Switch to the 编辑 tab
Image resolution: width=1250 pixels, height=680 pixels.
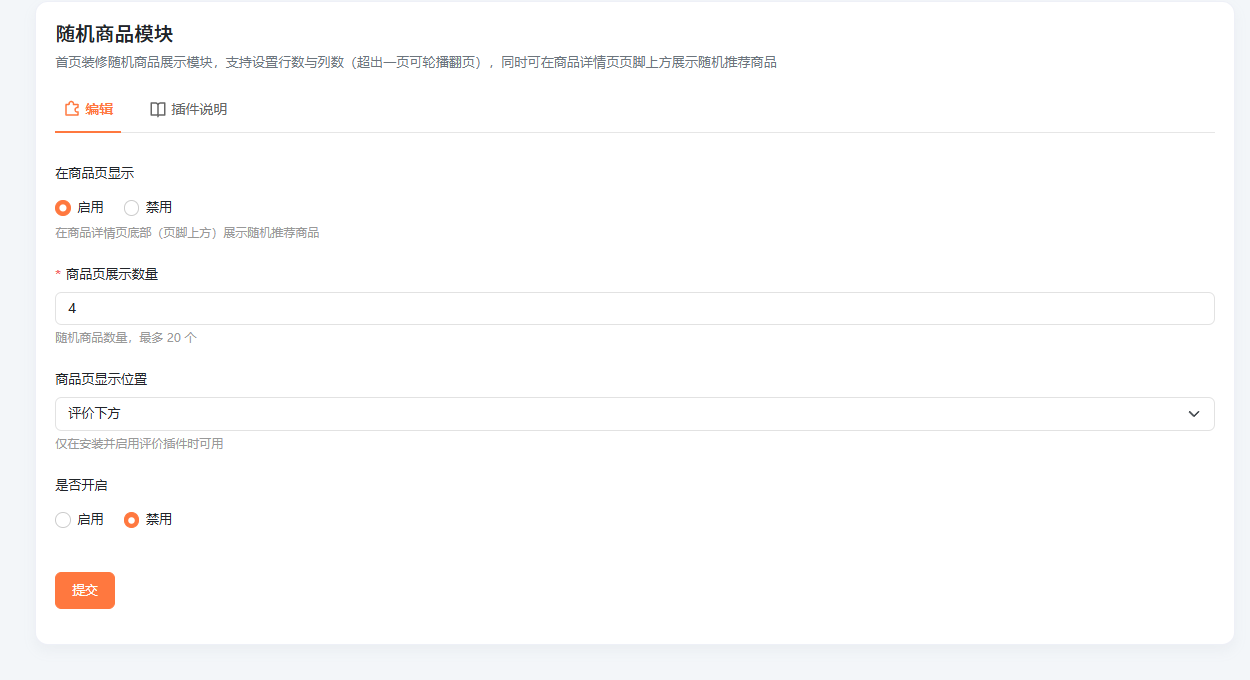tap(88, 109)
